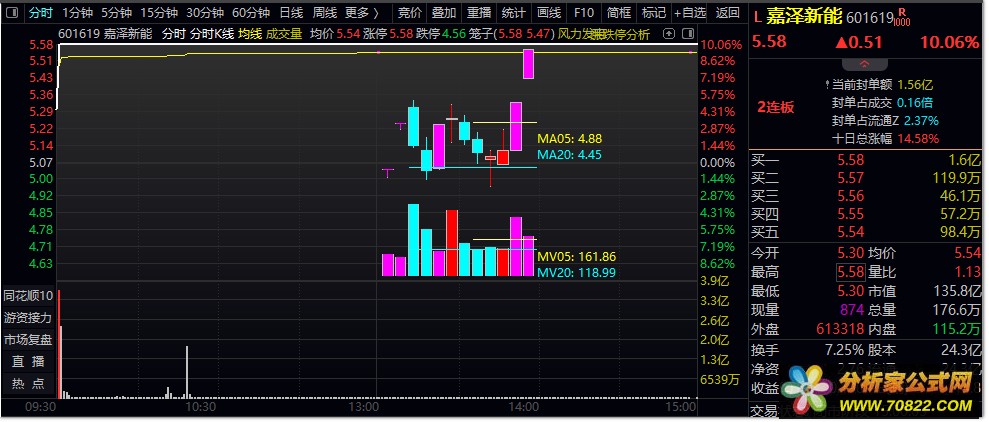This screenshot has height=422, width=989.
Task: Click the 十日总涨幅 value 14.58%
Action: point(919,138)
